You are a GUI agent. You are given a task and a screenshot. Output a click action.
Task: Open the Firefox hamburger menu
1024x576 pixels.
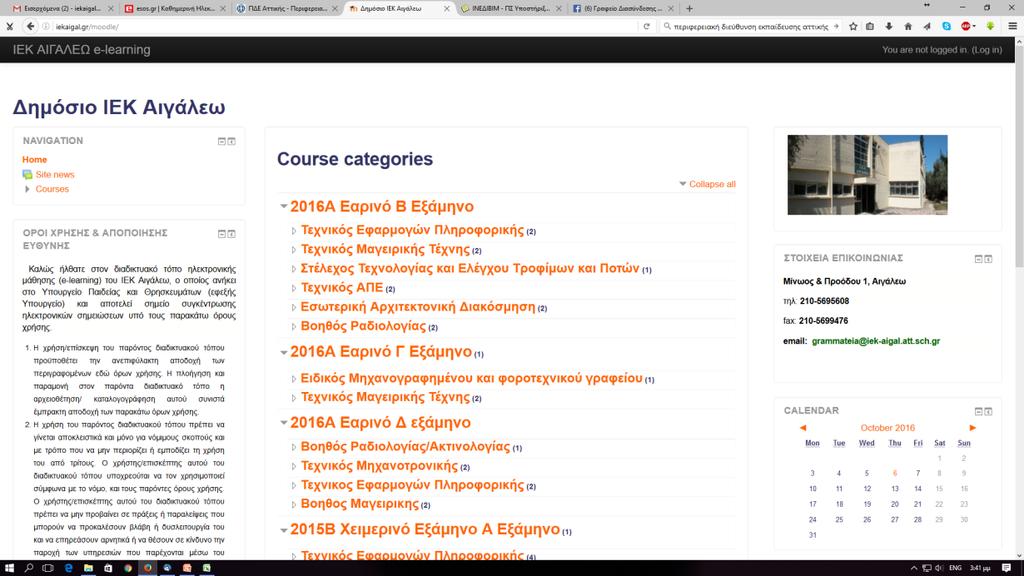1012,26
